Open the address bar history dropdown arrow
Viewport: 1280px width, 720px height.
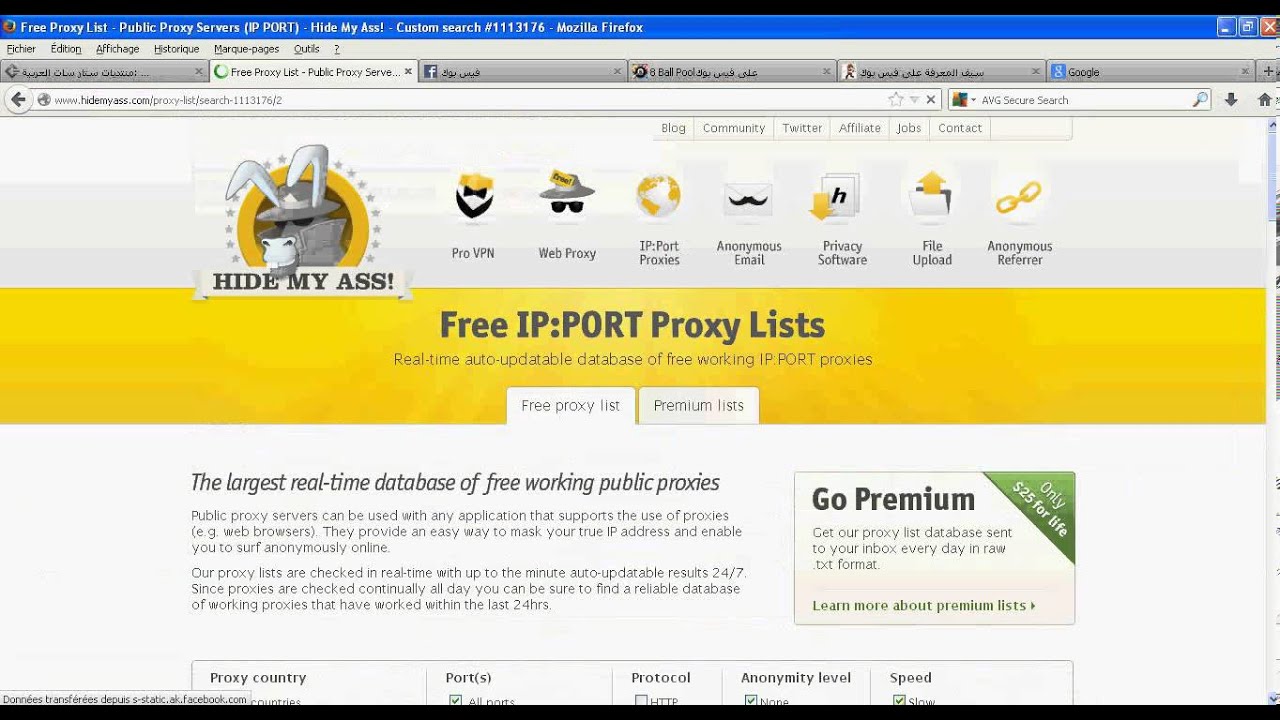[914, 100]
